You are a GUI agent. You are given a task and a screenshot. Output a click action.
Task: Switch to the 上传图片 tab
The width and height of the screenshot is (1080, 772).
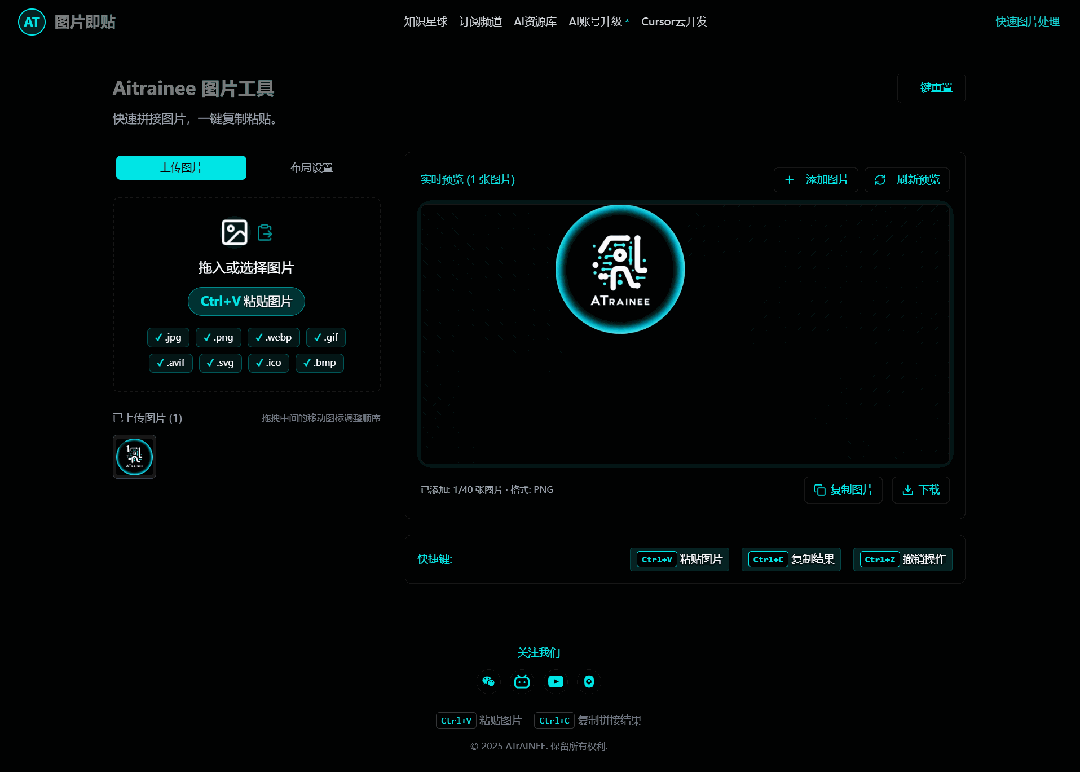(x=181, y=168)
